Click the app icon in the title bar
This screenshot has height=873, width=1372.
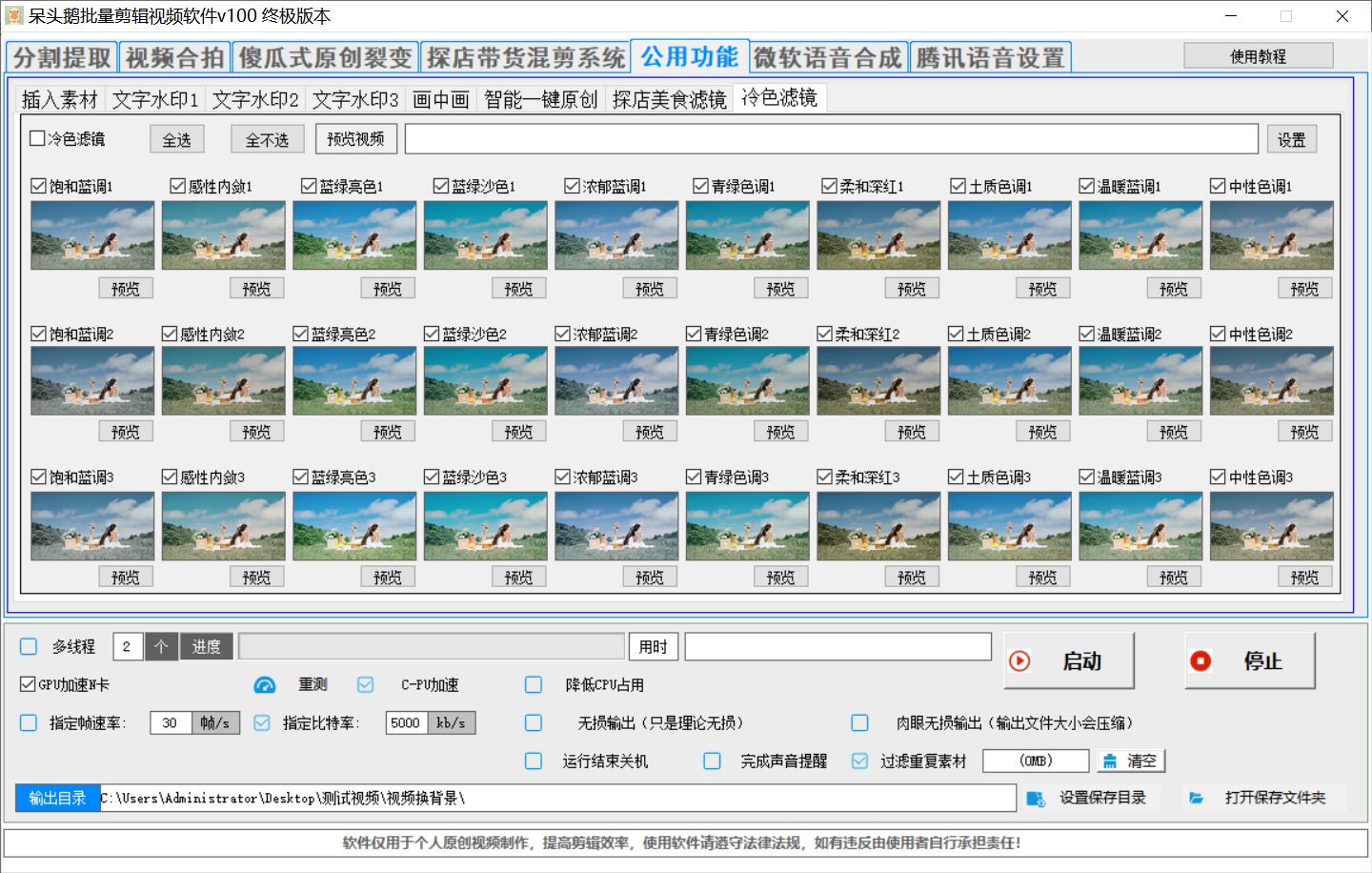[14, 16]
